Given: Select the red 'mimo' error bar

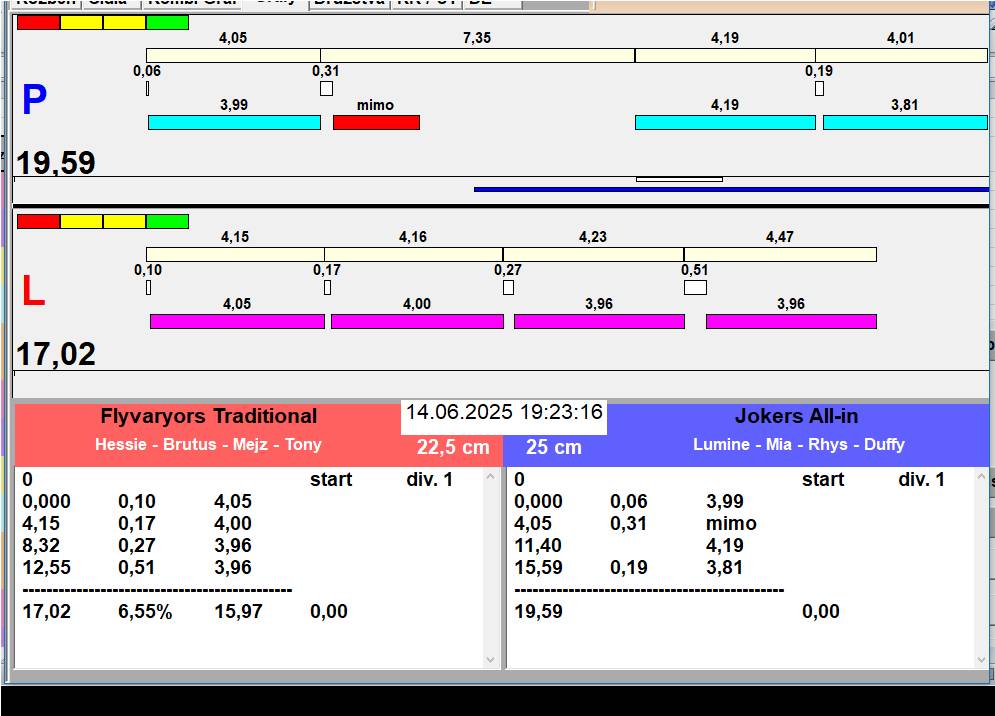Looking at the screenshot, I should point(376,122).
